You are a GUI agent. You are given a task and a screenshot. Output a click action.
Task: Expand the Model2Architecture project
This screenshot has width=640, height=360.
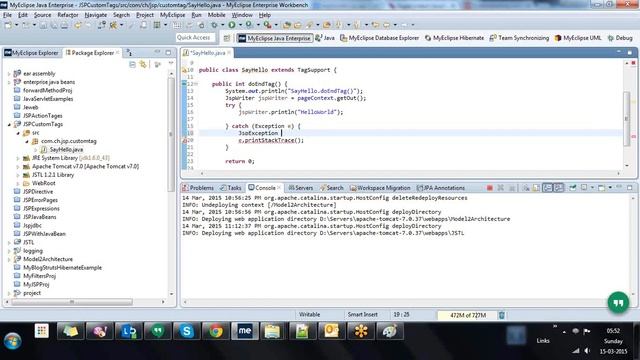click(x=9, y=259)
